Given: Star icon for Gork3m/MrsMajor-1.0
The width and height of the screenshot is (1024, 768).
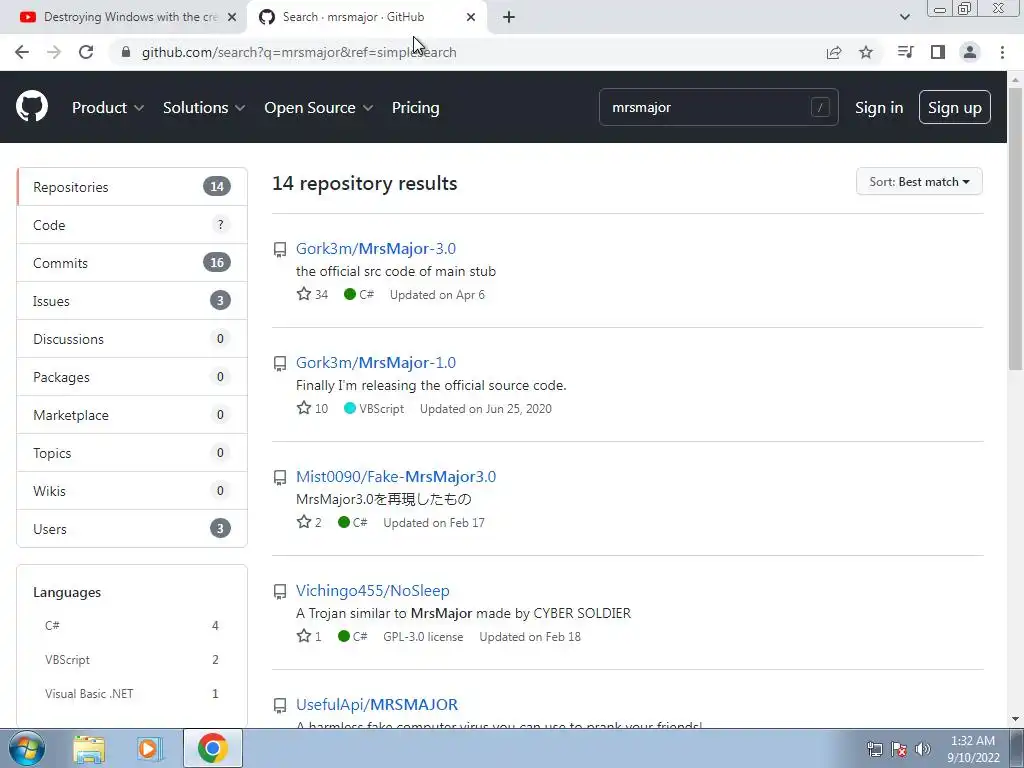Looking at the screenshot, I should coord(304,408).
